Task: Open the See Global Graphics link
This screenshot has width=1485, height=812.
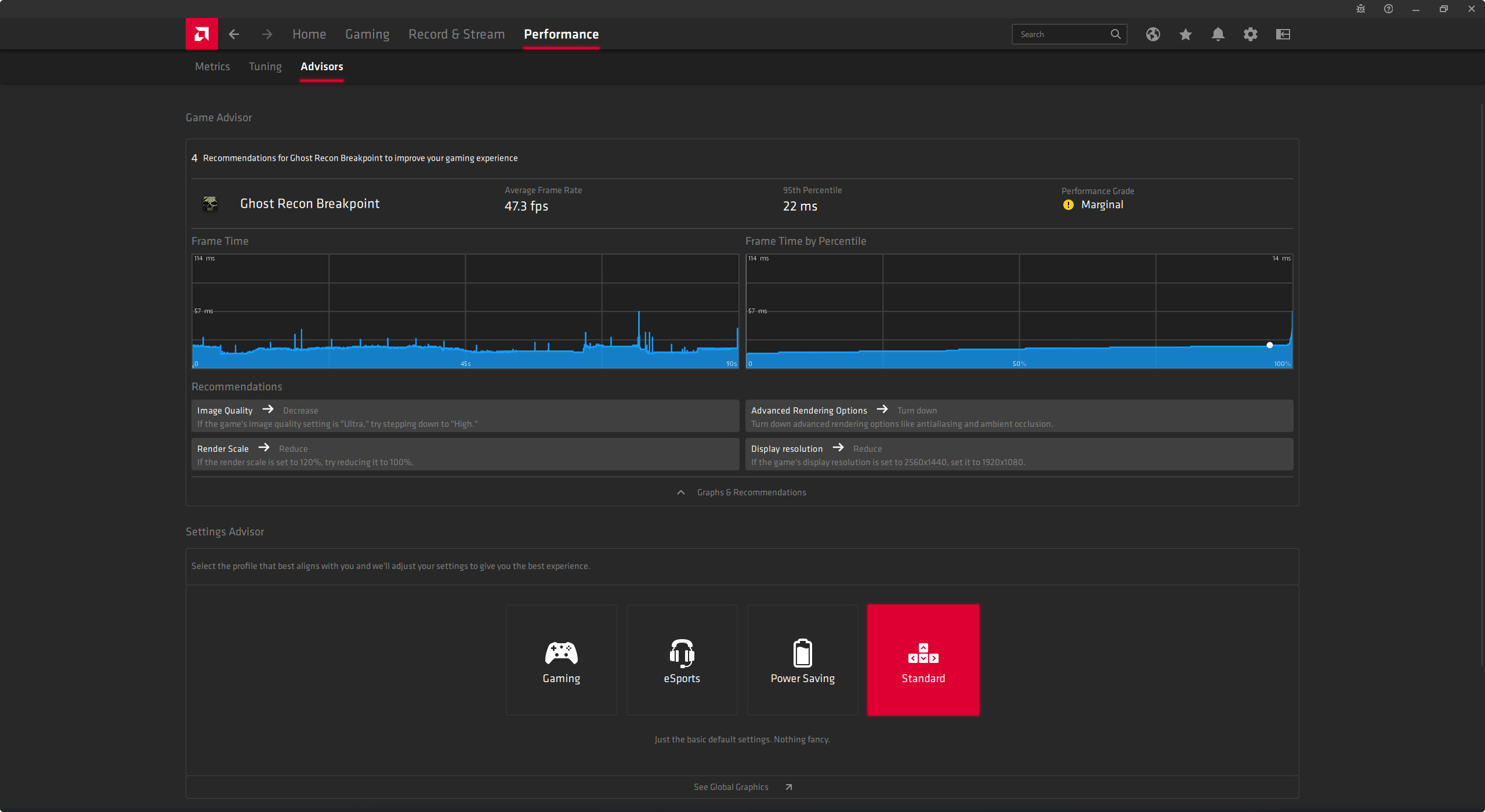Action: [731, 787]
